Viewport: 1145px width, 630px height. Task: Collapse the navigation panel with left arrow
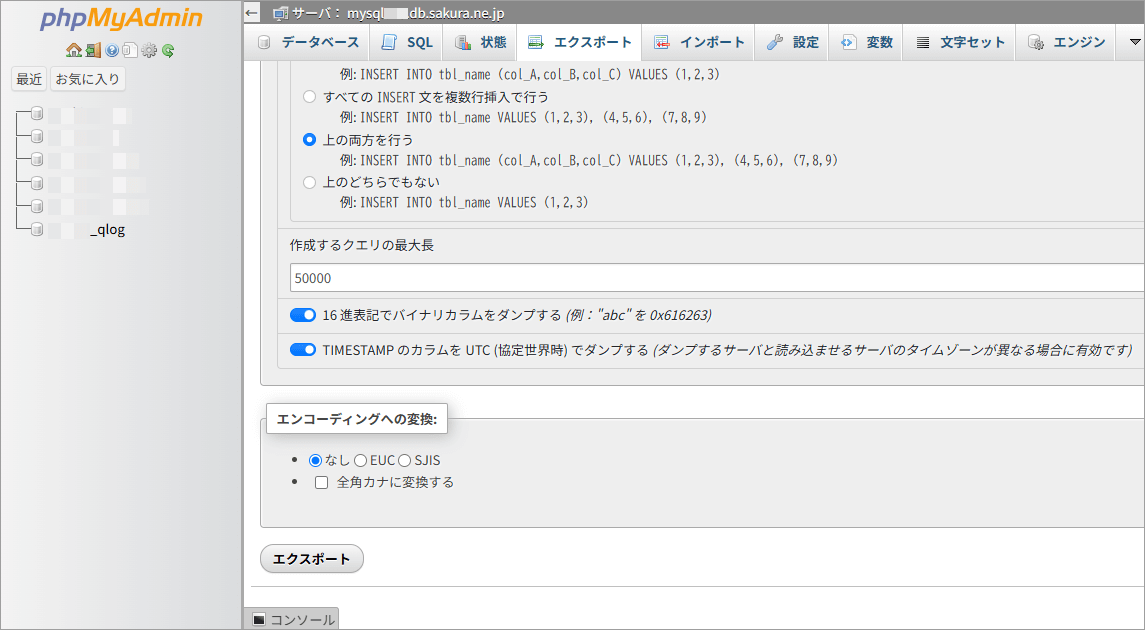(252, 12)
